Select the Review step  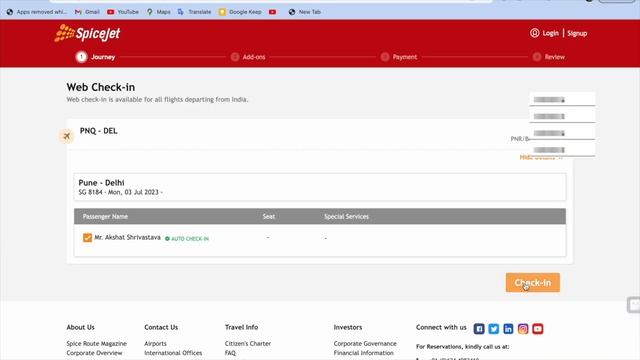click(549, 57)
